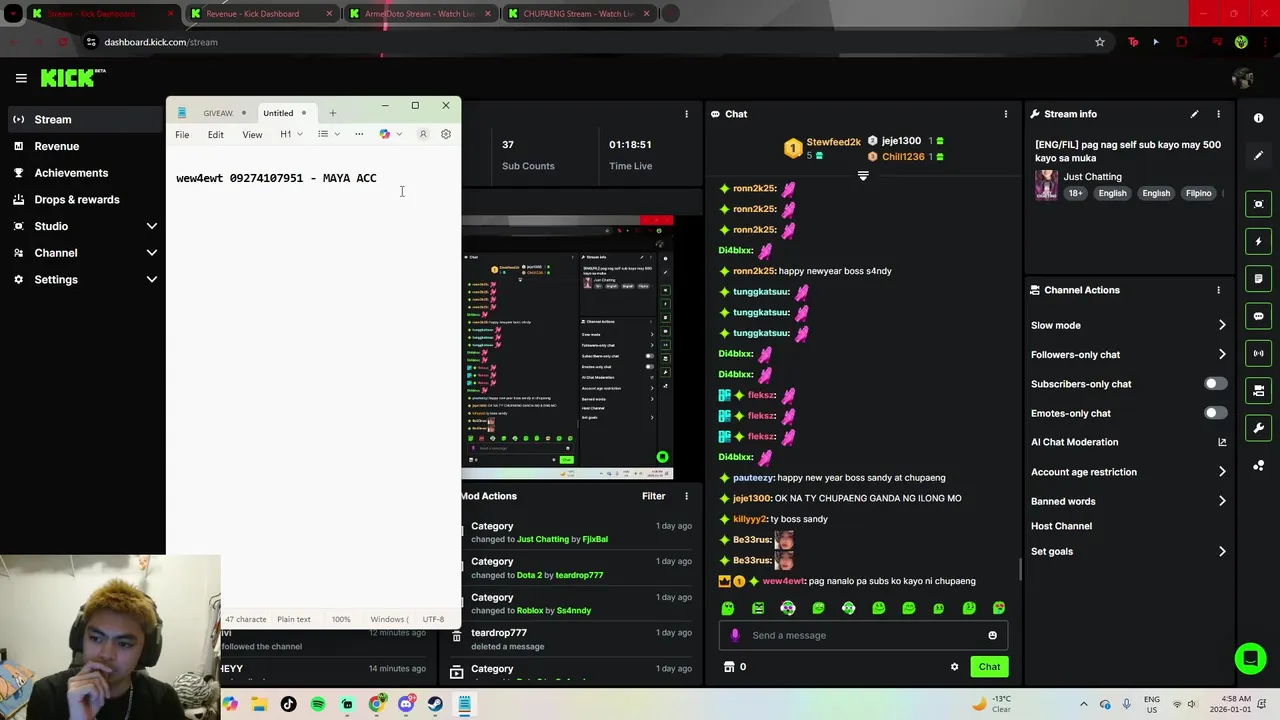Add a new Notepad tab
This screenshot has height=720, width=1280.
point(333,113)
